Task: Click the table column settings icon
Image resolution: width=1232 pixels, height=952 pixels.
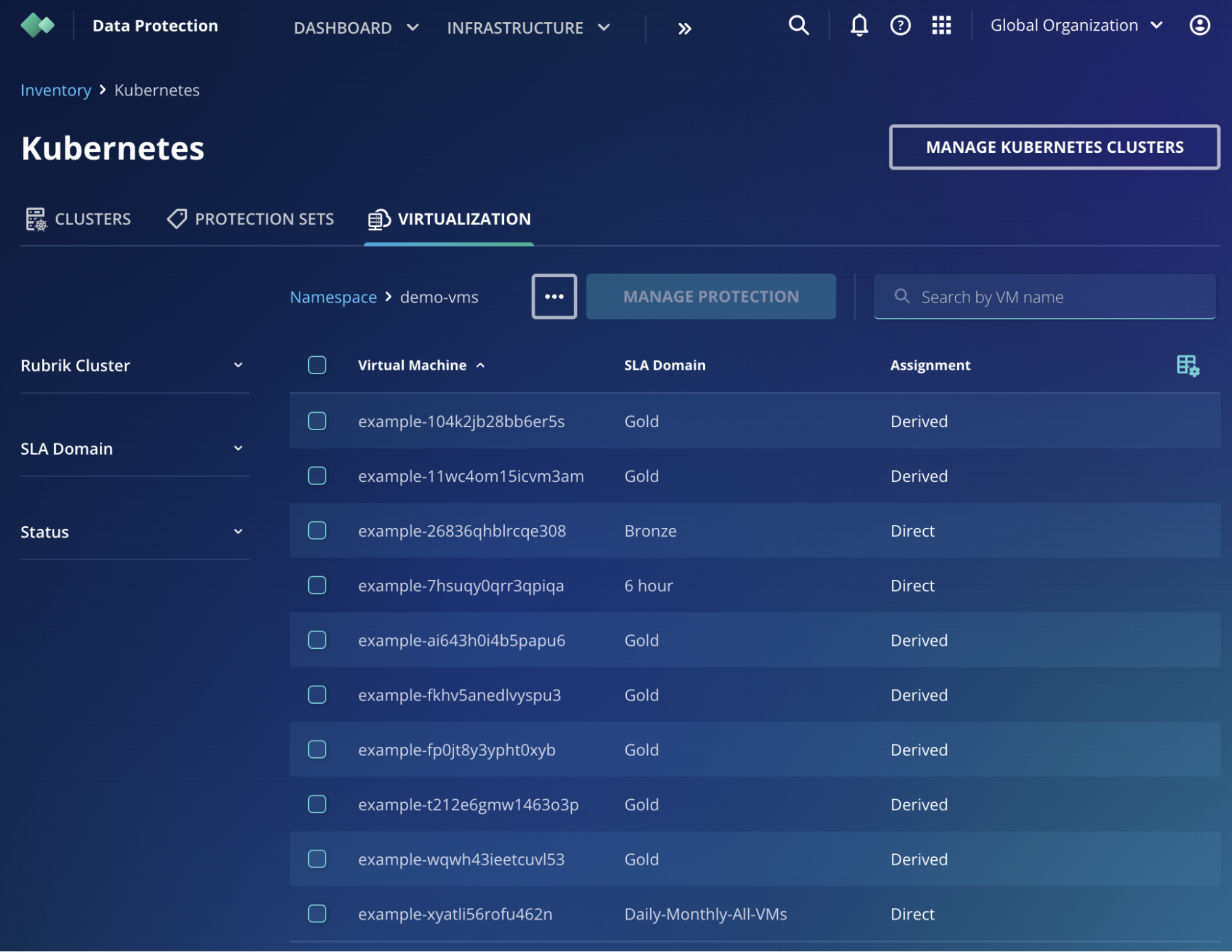Action: click(x=1187, y=365)
